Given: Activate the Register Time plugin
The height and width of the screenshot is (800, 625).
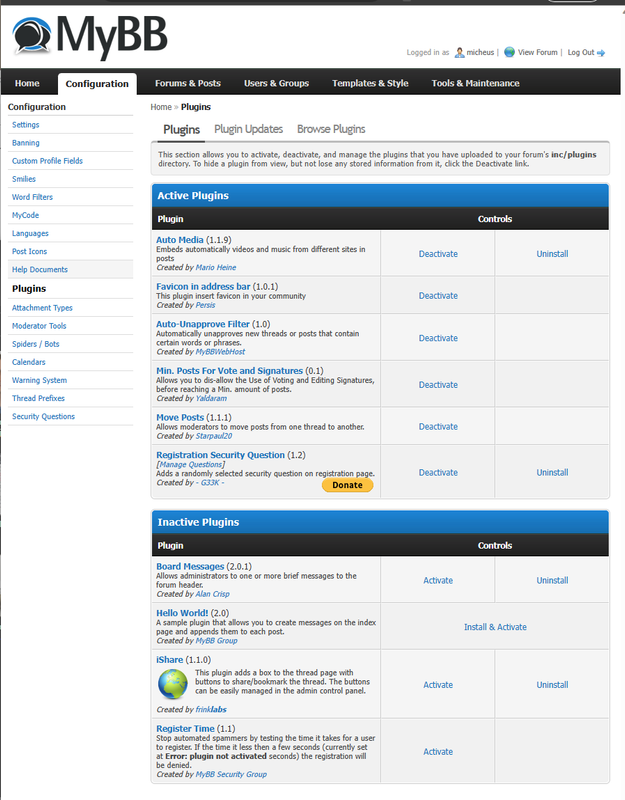Looking at the screenshot, I should pyautogui.click(x=438, y=752).
